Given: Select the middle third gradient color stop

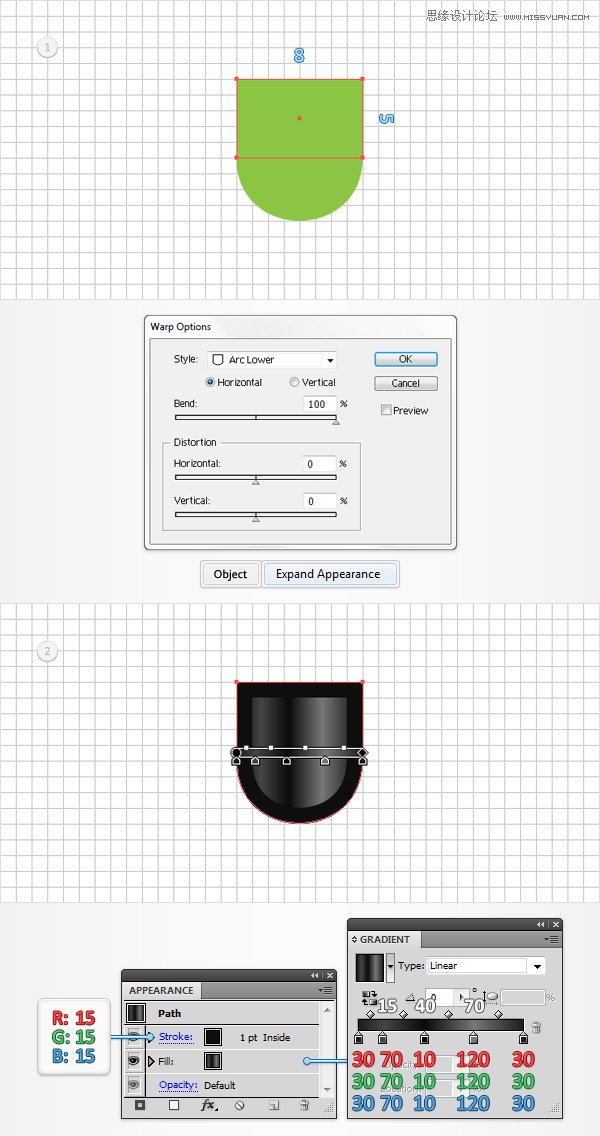Looking at the screenshot, I should pyautogui.click(x=425, y=1039).
